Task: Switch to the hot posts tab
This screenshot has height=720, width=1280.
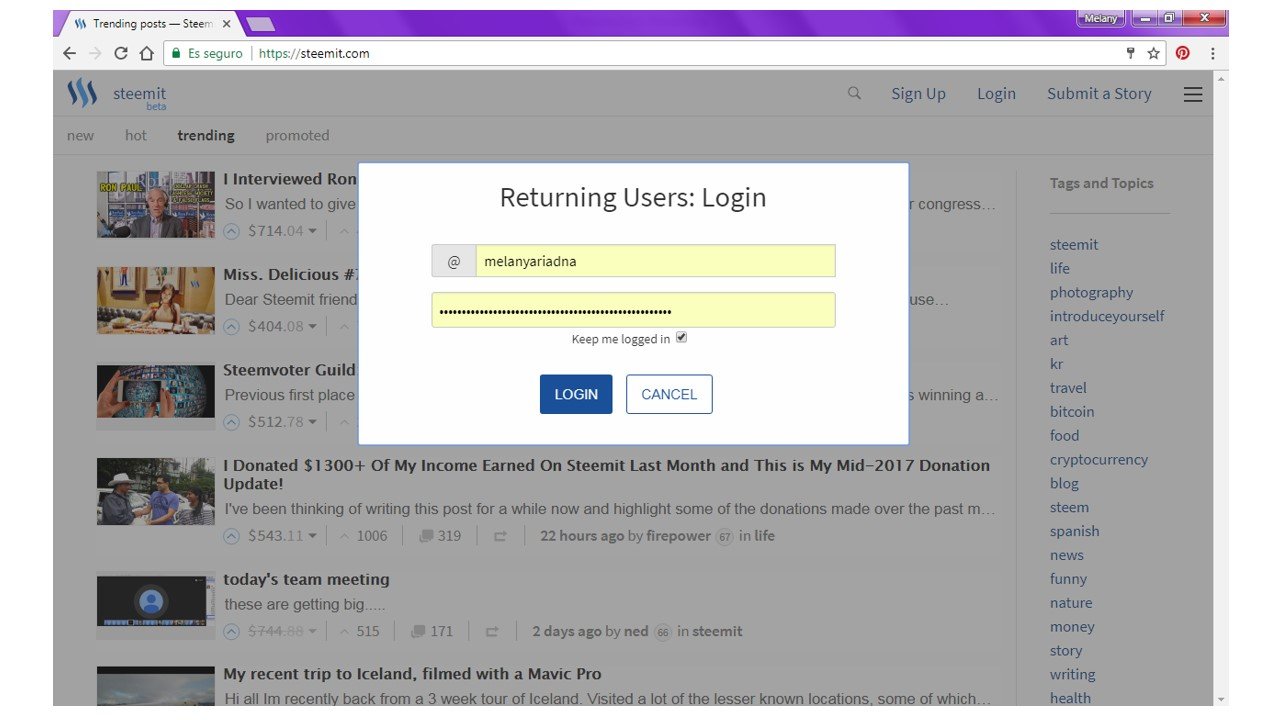Action: pyautogui.click(x=136, y=135)
